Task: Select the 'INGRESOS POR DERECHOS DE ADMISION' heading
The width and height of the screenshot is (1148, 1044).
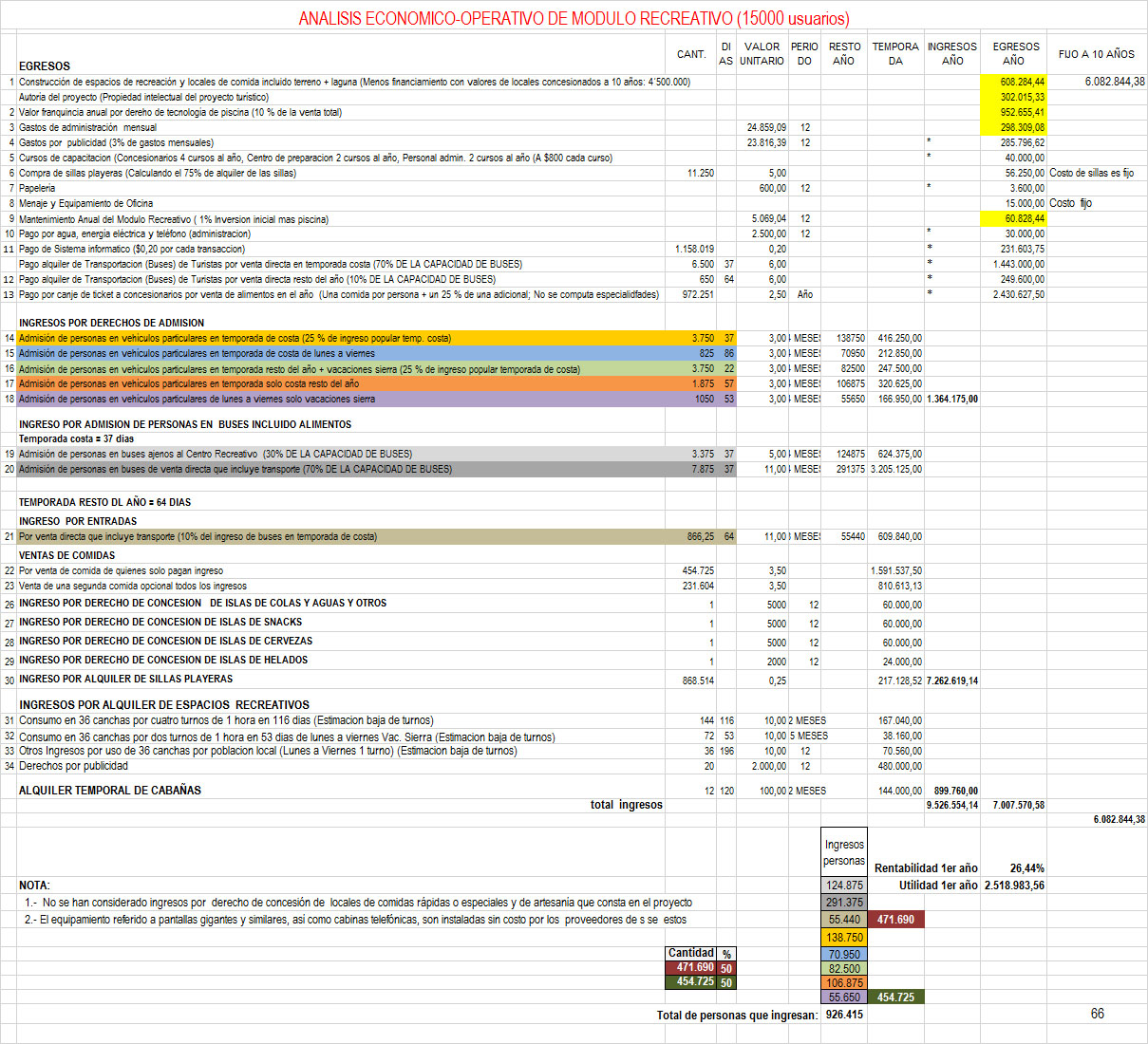Action: tap(111, 323)
